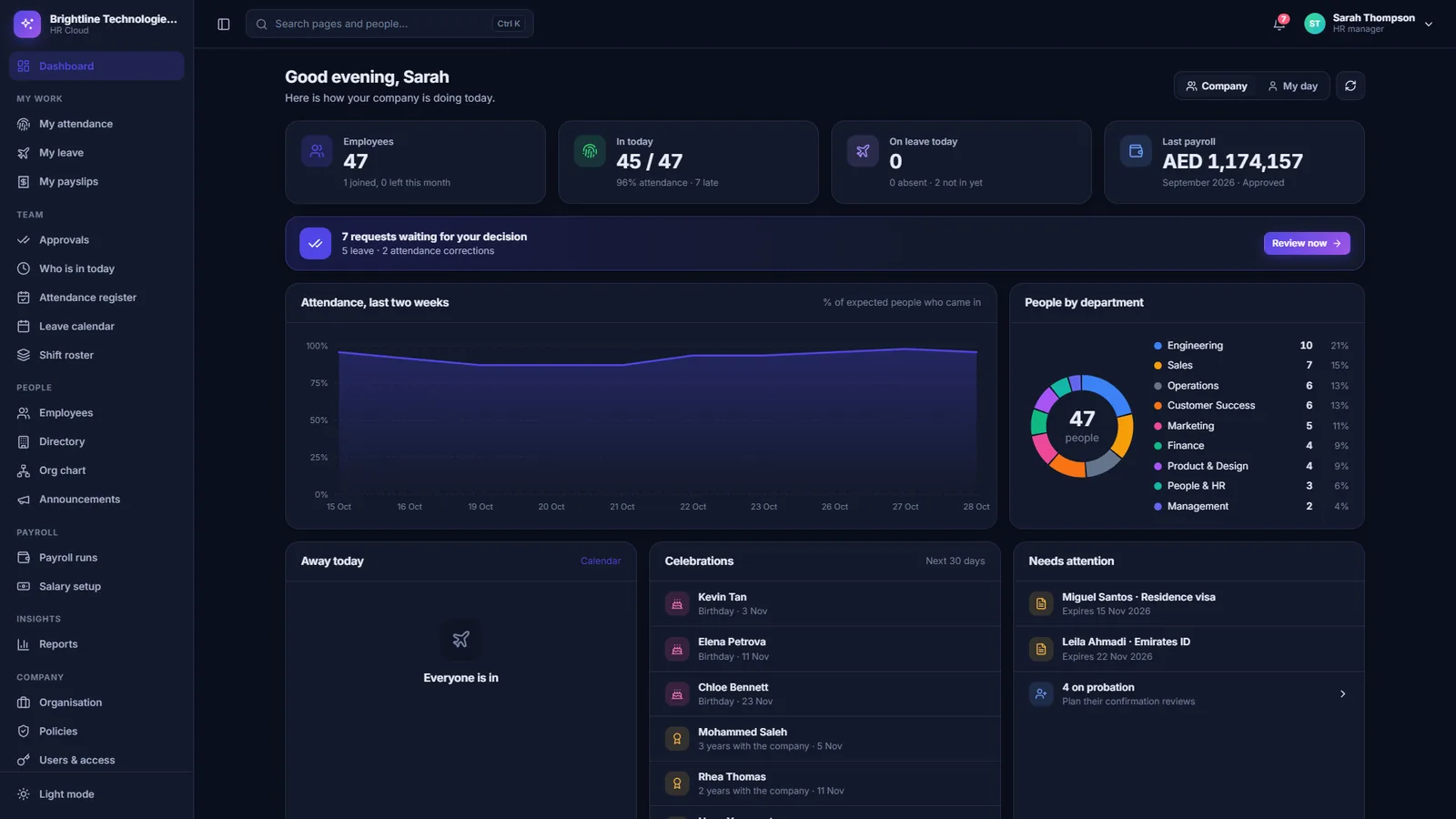
Task: Open Shift roster page
Action: tap(96, 355)
